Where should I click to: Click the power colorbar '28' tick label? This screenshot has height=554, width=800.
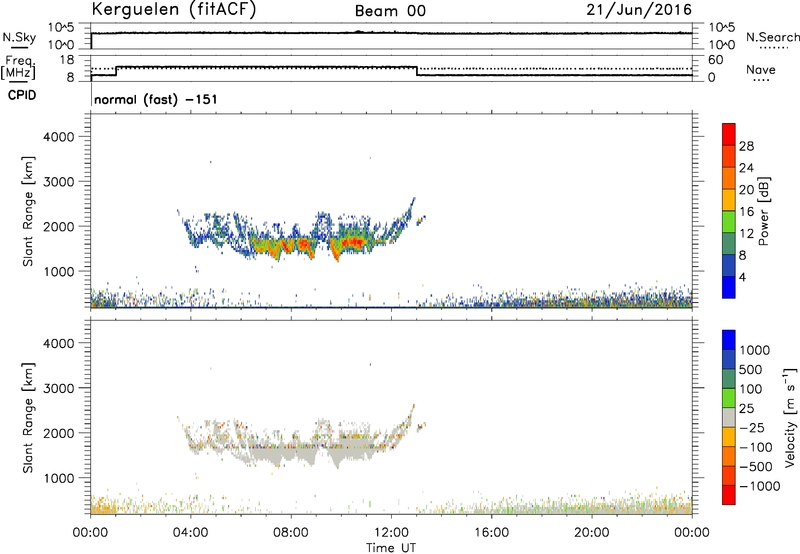tap(746, 146)
